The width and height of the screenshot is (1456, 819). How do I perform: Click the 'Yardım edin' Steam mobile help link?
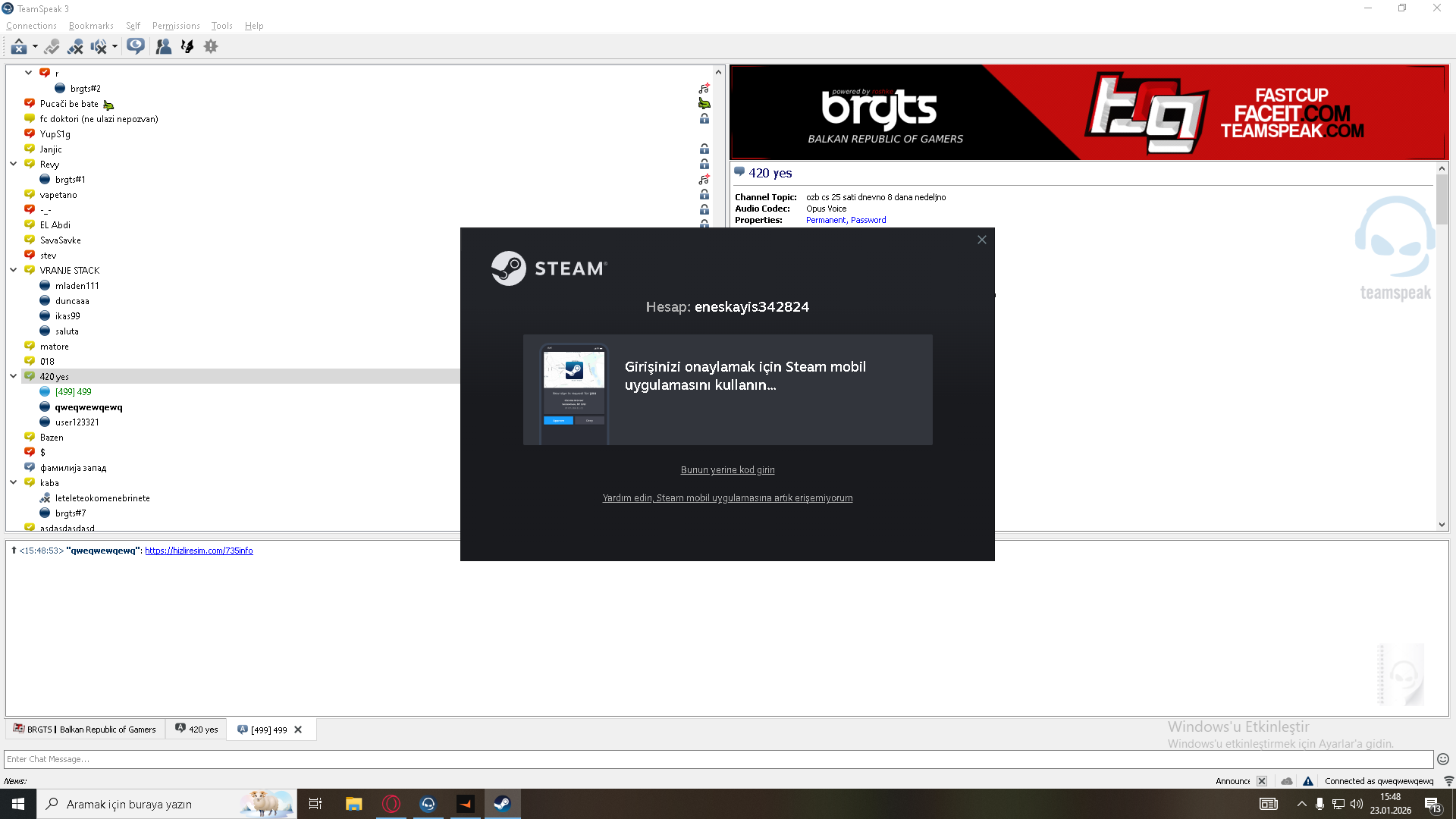[728, 498]
